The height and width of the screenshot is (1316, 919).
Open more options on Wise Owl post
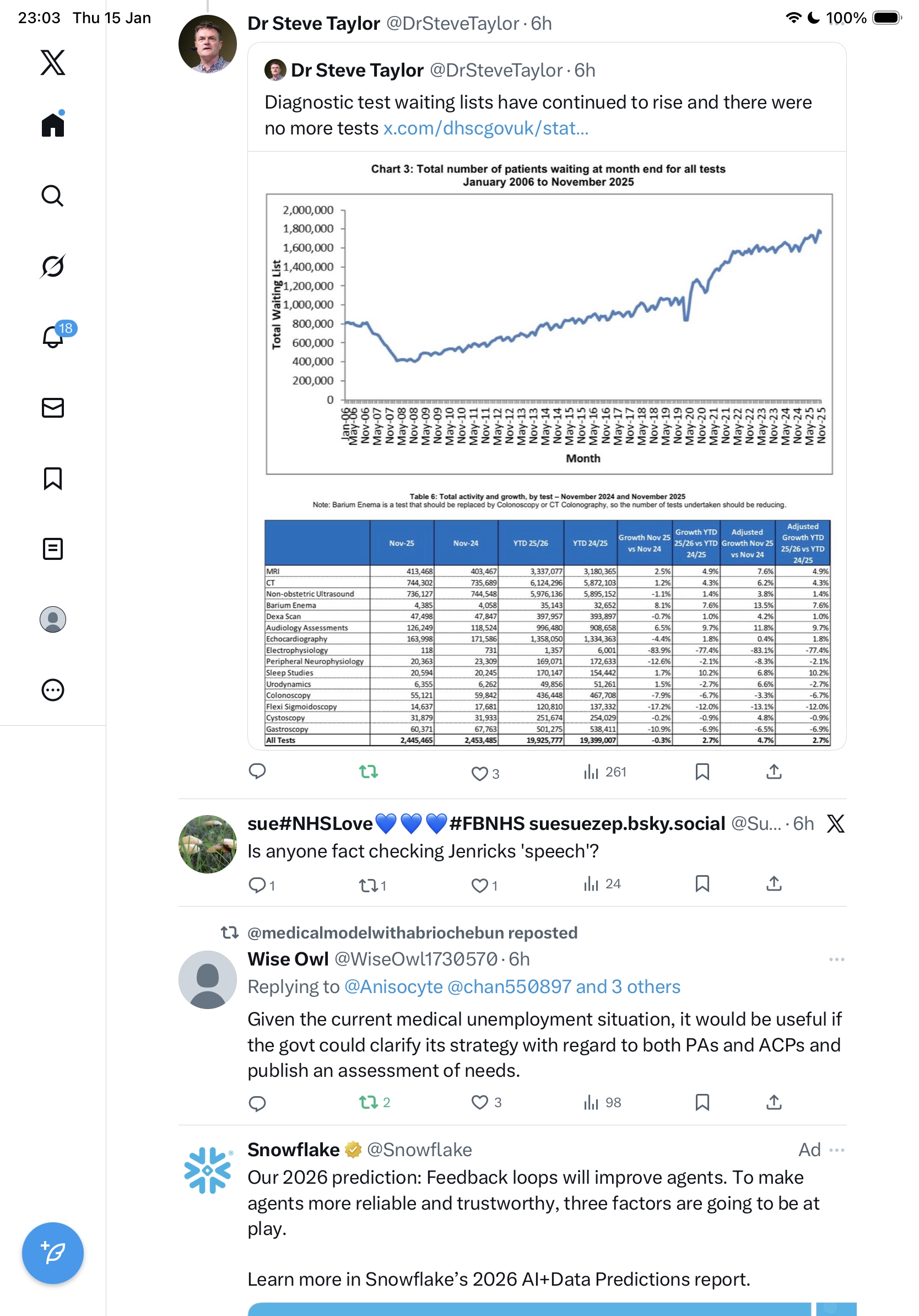click(836, 959)
